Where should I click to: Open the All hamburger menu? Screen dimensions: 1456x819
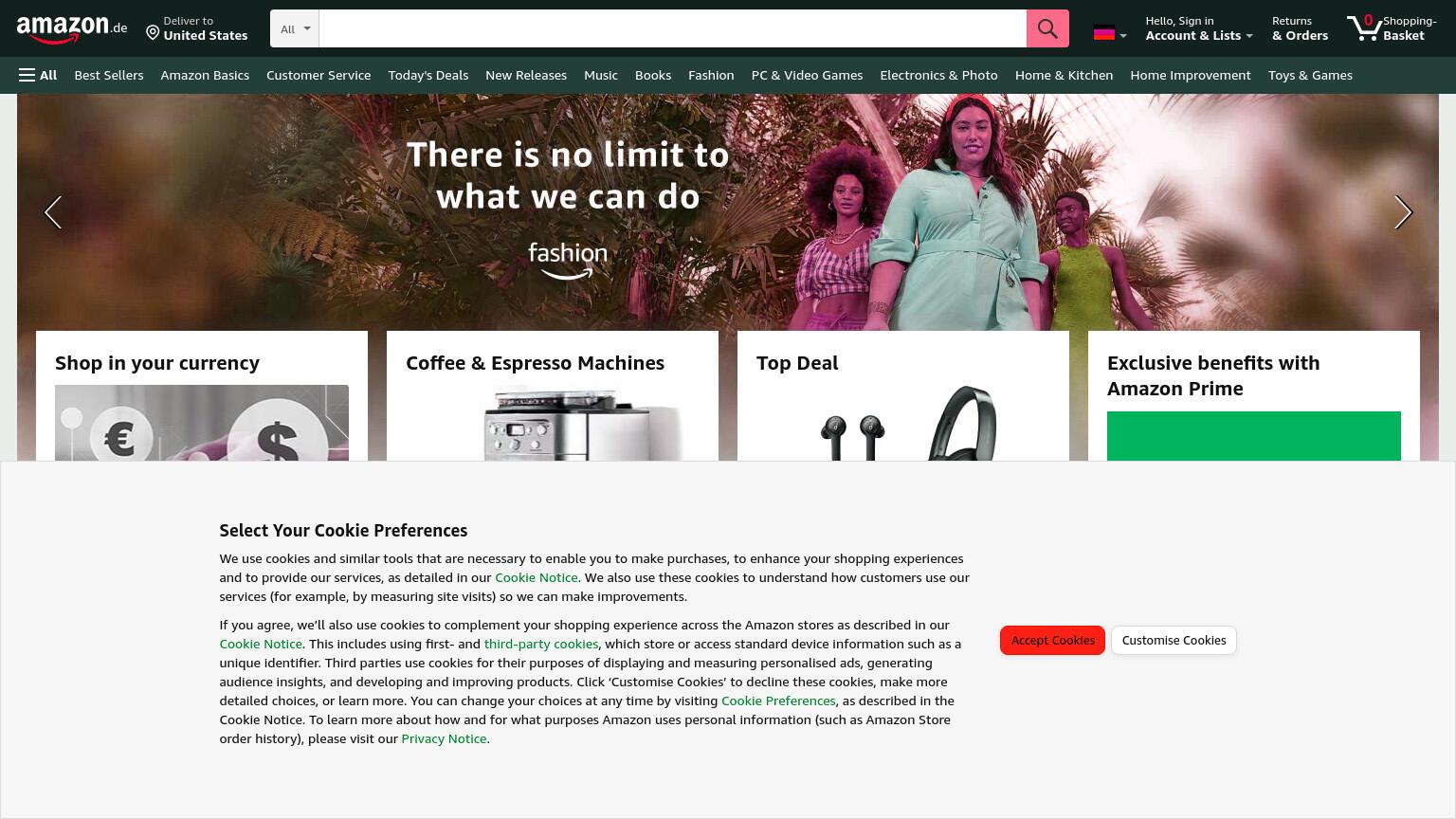(x=38, y=75)
